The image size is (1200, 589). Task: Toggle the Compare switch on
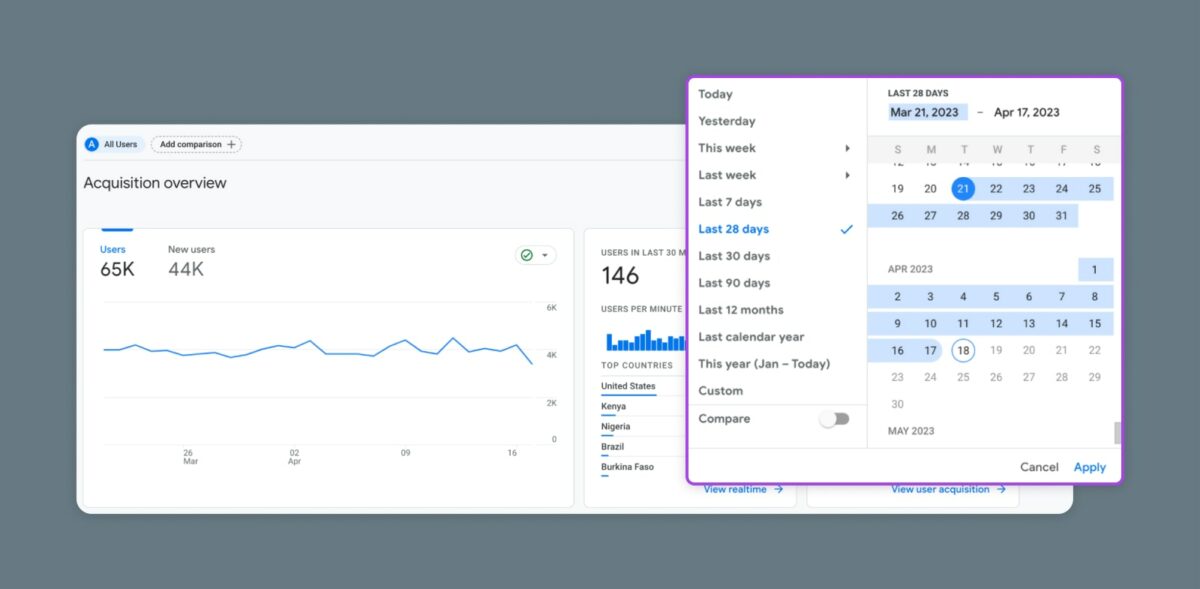pyautogui.click(x=836, y=419)
